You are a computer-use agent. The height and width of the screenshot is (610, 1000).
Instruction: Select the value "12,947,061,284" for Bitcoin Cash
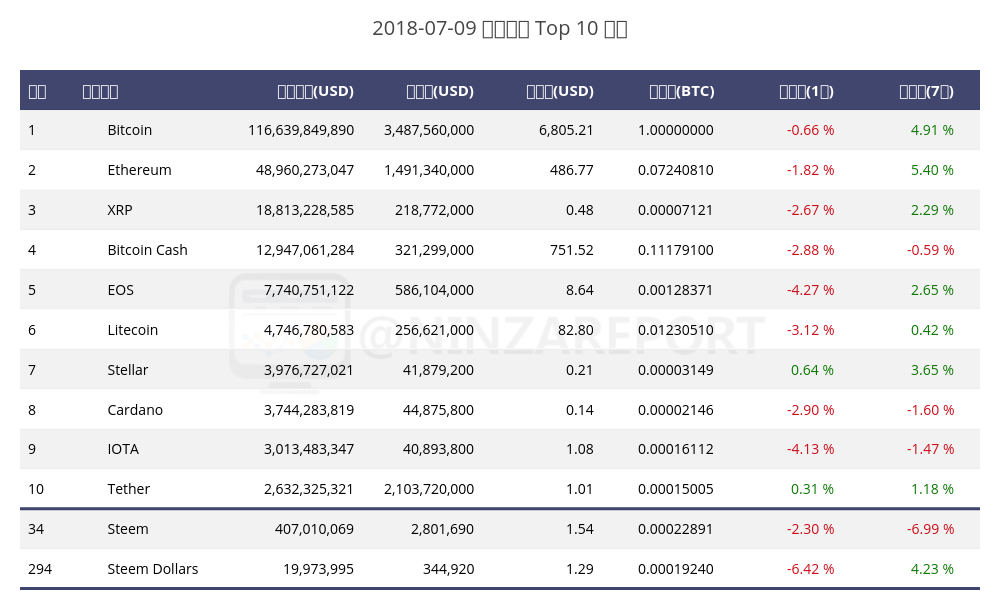point(305,250)
